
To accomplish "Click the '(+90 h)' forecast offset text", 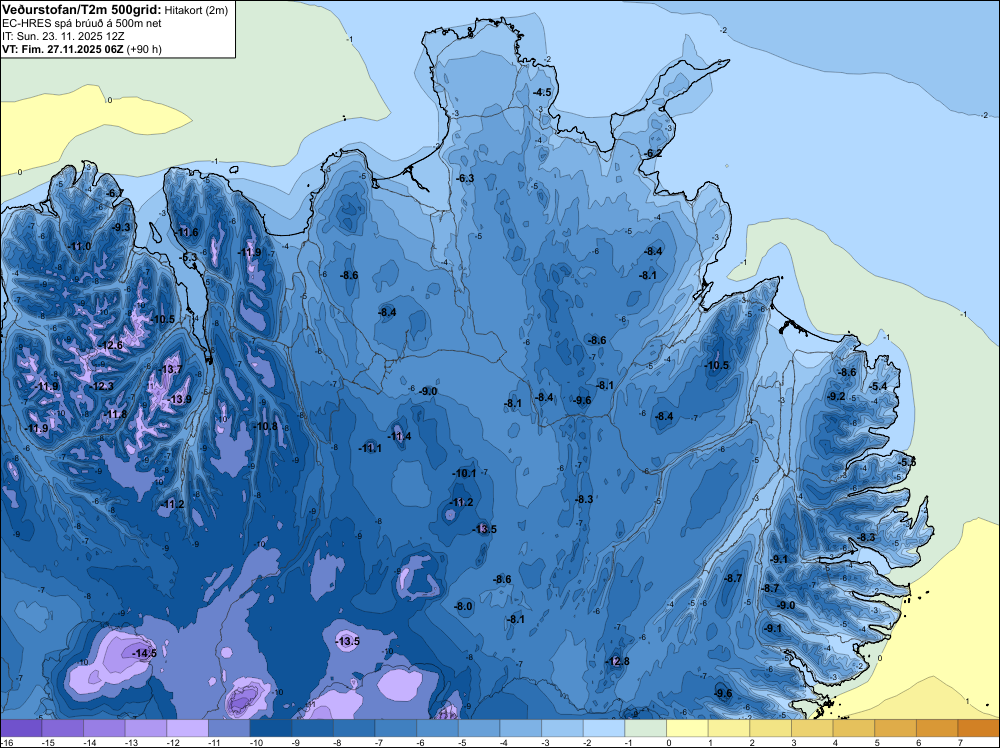I will pyautogui.click(x=144, y=49).
